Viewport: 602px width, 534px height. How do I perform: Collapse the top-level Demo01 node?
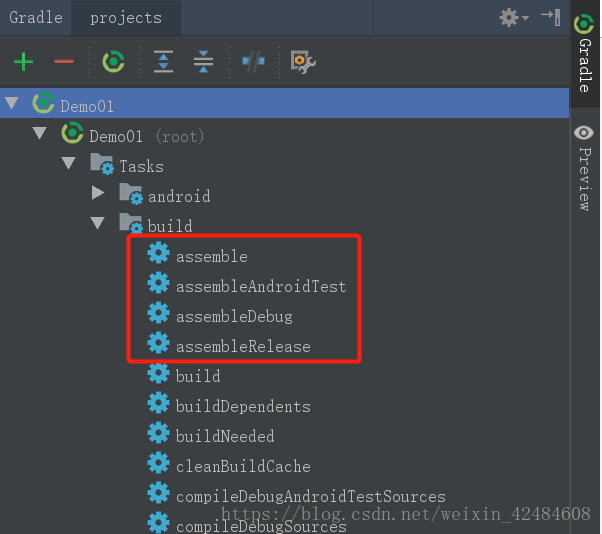12,103
